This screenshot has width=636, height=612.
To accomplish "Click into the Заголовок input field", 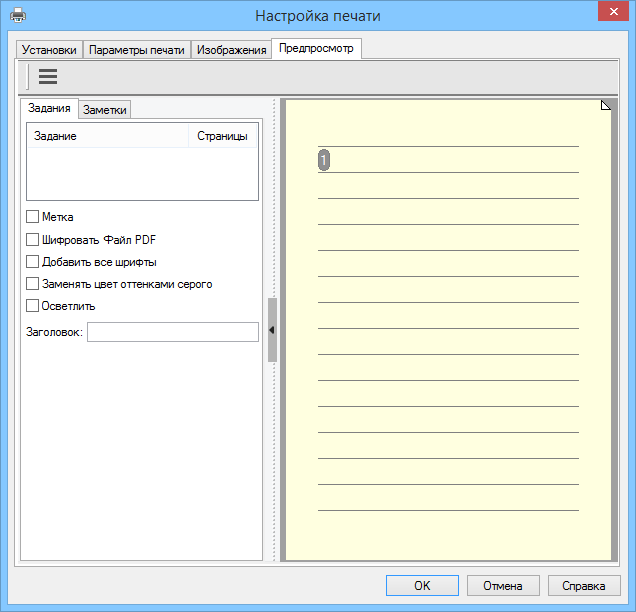I will [173, 332].
